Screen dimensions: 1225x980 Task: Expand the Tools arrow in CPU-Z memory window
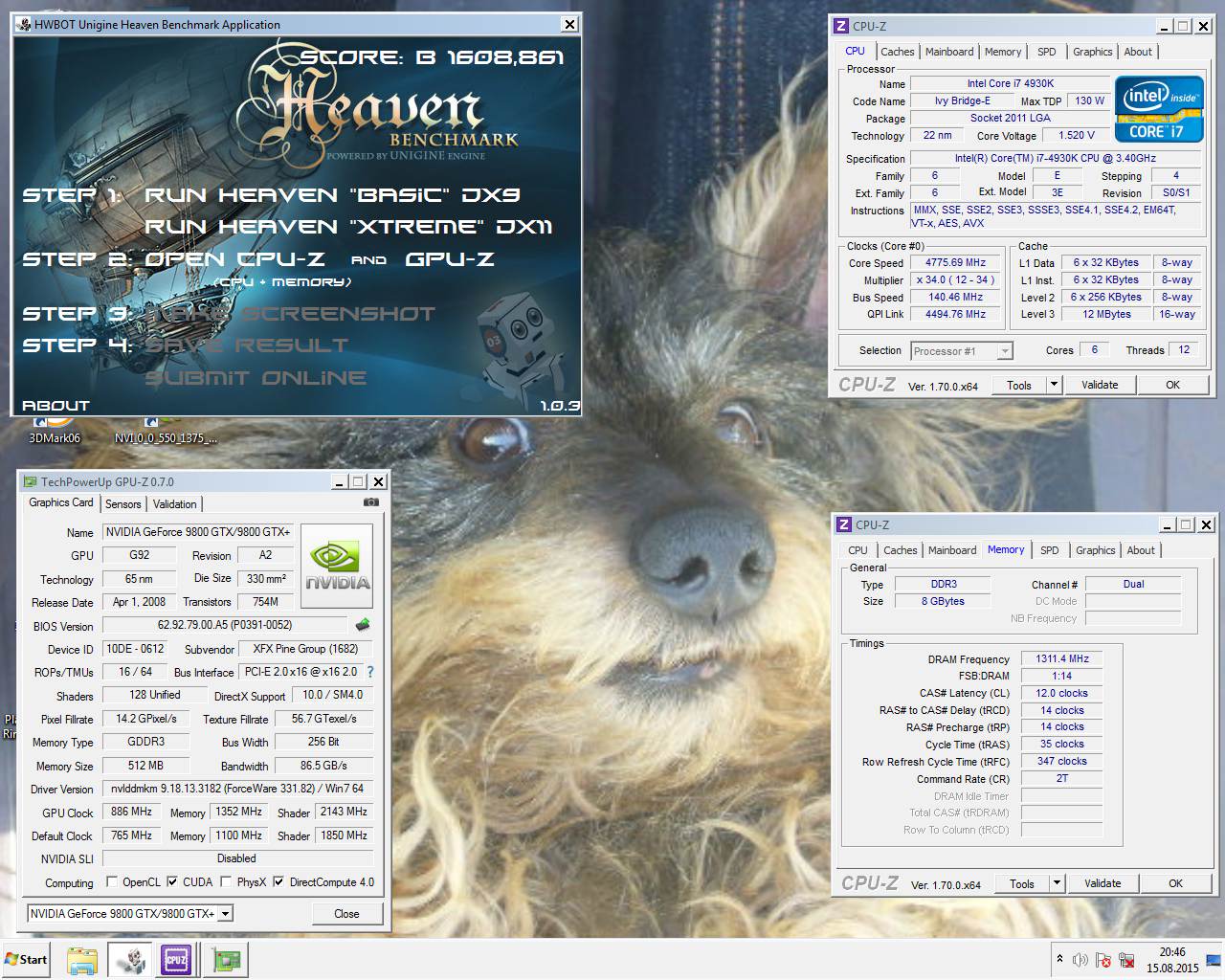1057,883
